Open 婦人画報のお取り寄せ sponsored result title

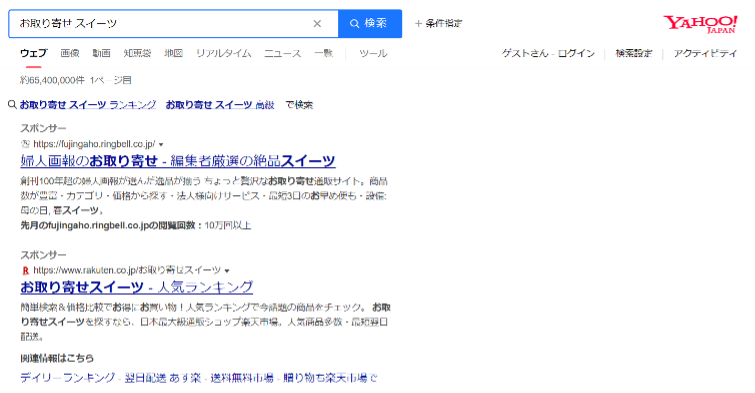click(178, 161)
